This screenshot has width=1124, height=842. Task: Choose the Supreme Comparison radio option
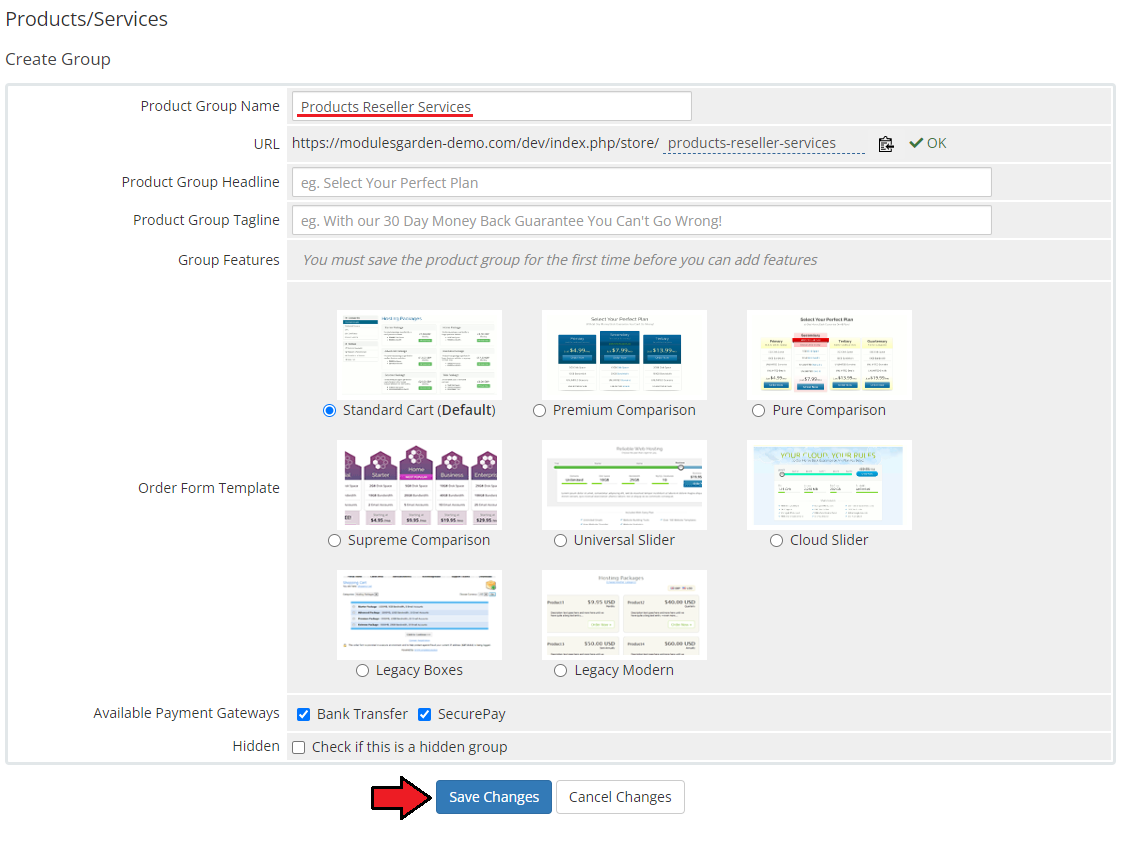pos(334,540)
